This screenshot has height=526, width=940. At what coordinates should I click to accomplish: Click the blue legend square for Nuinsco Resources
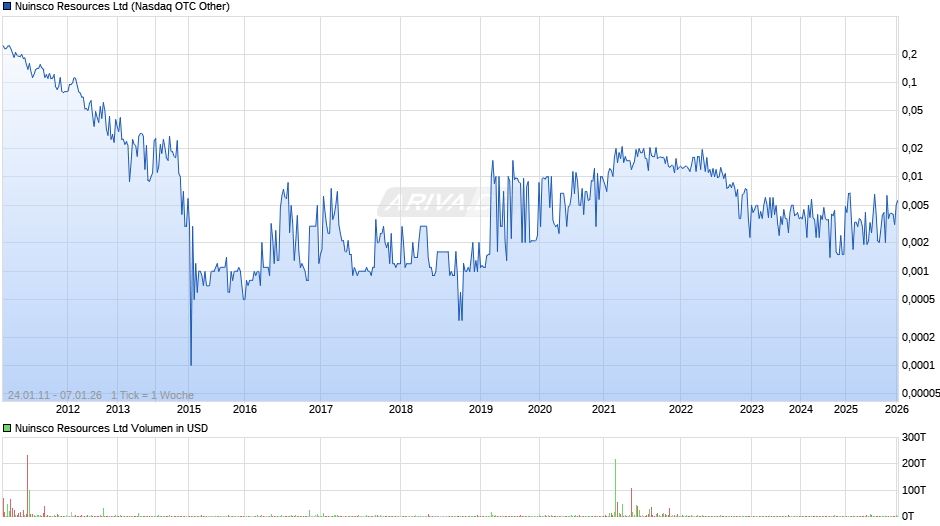(x=7, y=7)
